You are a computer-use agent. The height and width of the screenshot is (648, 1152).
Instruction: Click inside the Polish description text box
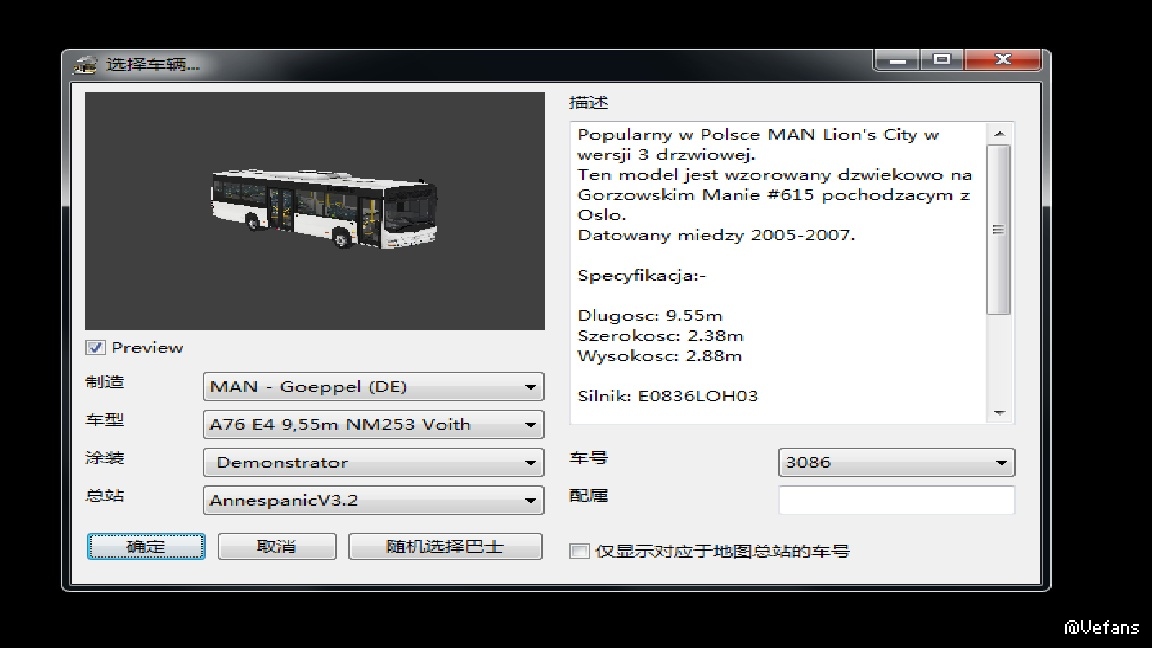[x=779, y=273]
